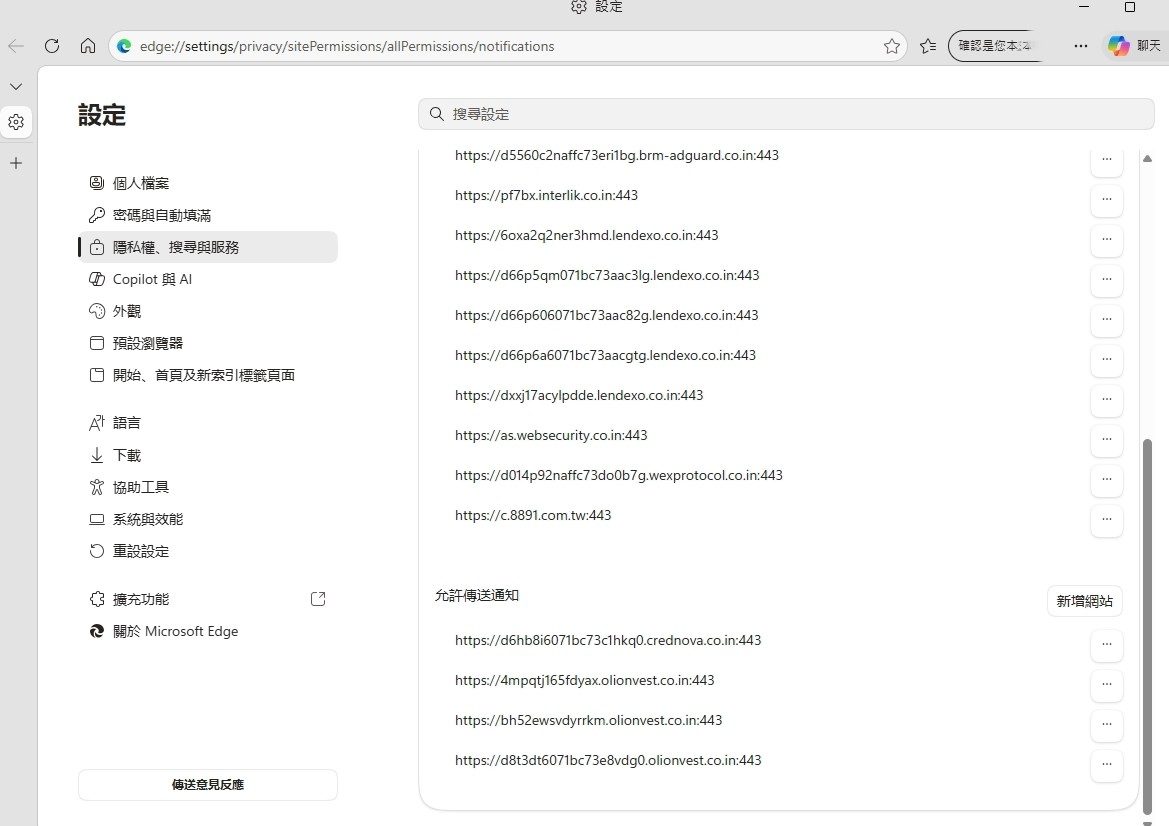Add page to favorites star icon
This screenshot has width=1169, height=826.
(x=892, y=46)
